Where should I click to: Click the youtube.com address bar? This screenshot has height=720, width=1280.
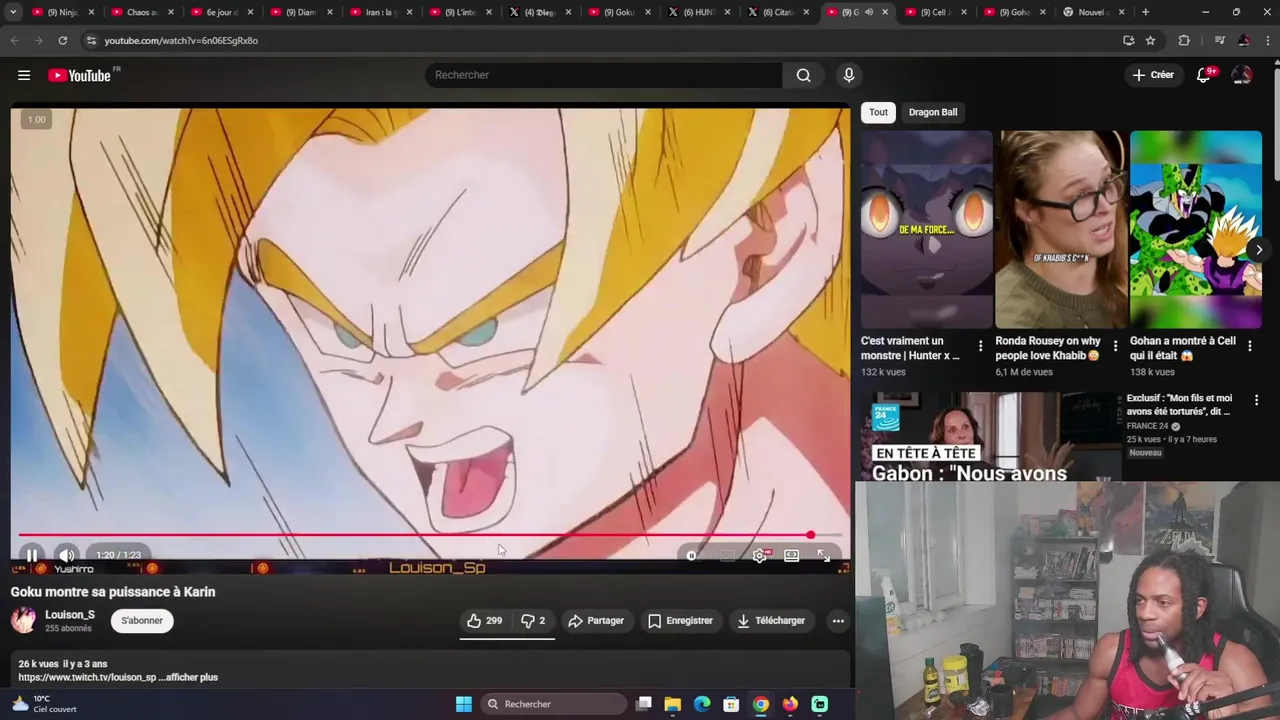click(600, 40)
